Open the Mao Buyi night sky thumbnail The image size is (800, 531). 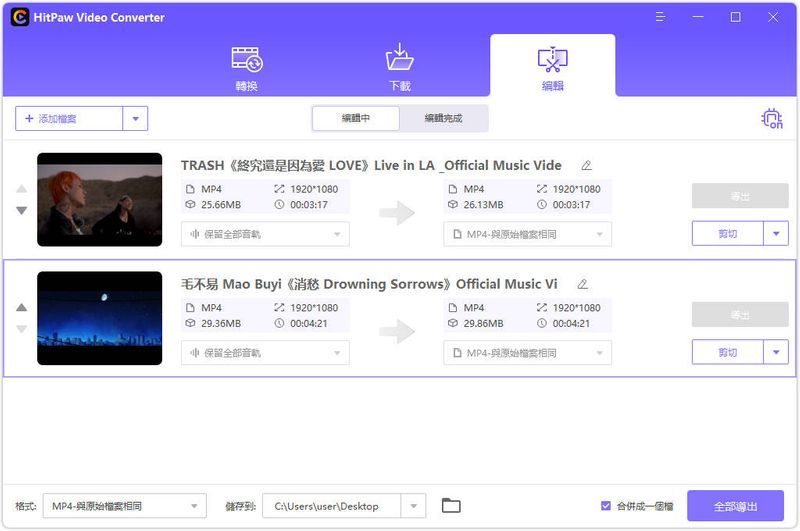(x=99, y=318)
